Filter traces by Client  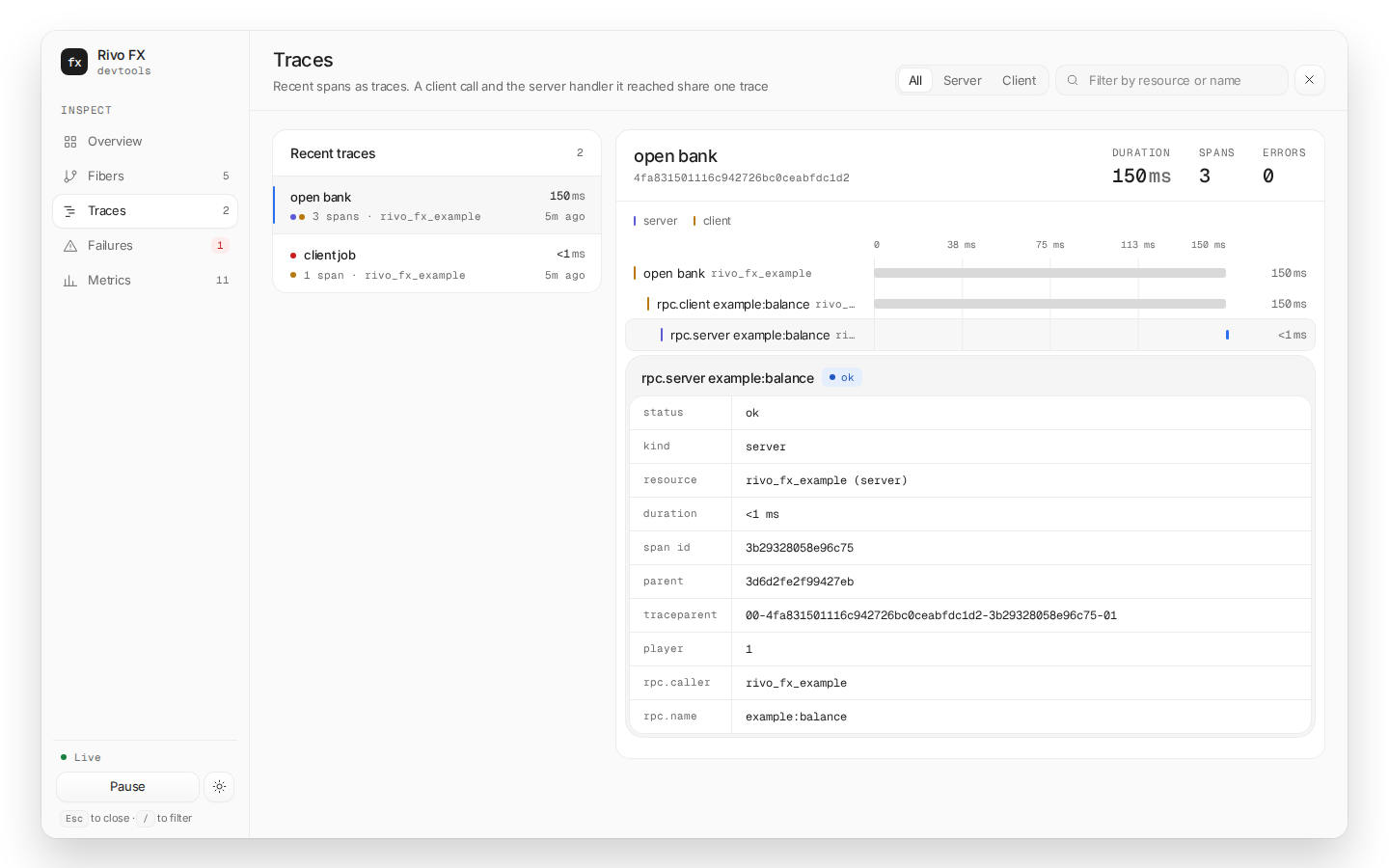[x=1019, y=81]
